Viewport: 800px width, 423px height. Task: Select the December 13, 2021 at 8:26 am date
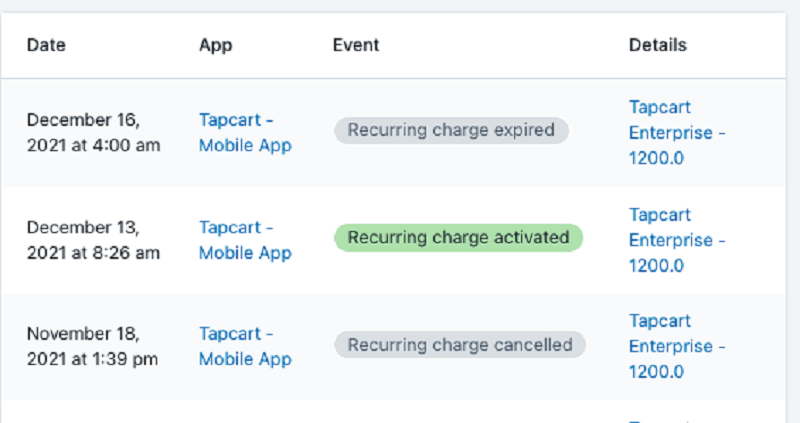[92, 240]
